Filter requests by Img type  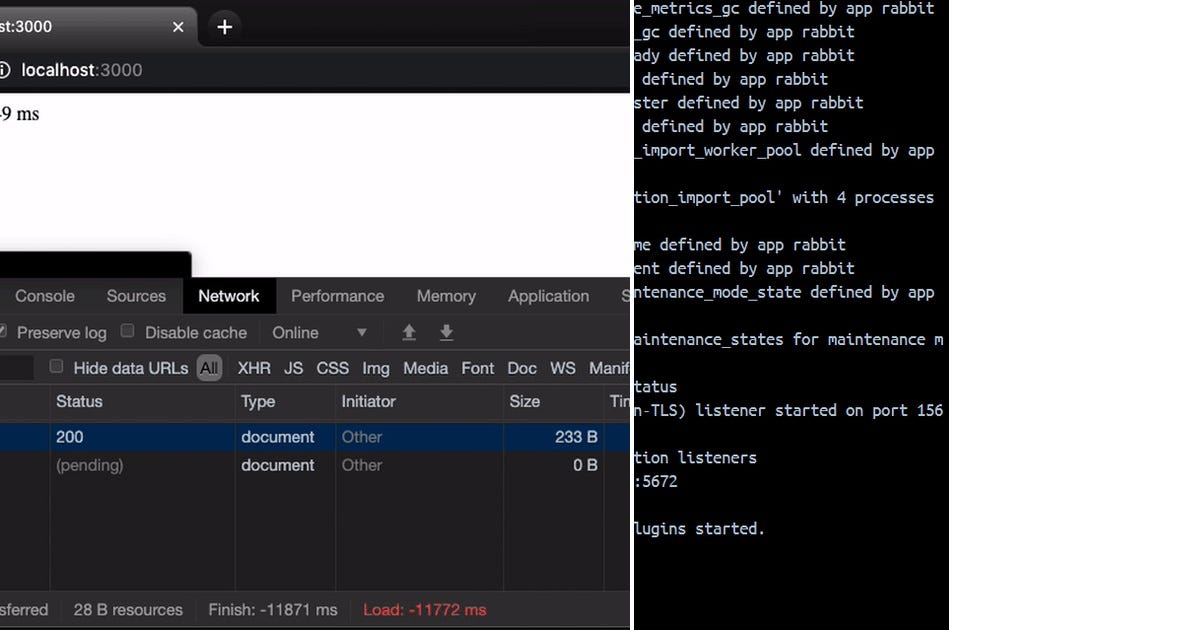click(376, 368)
